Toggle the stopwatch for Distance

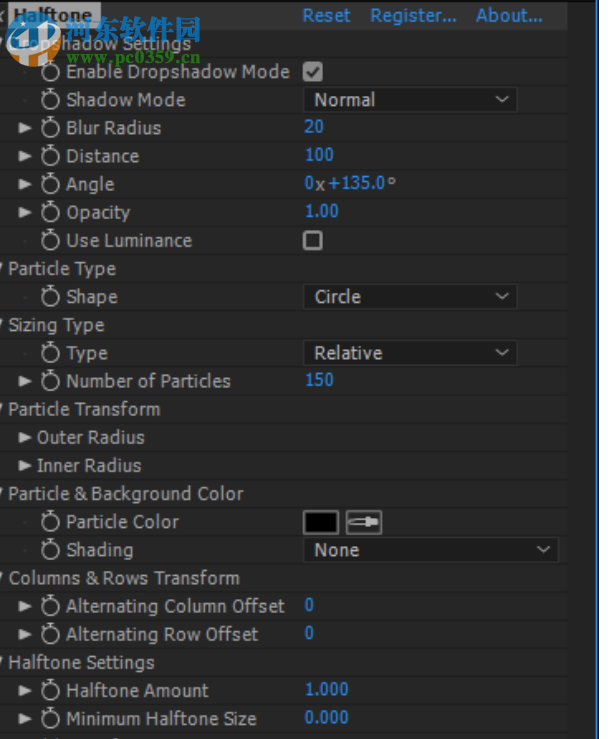click(x=51, y=156)
